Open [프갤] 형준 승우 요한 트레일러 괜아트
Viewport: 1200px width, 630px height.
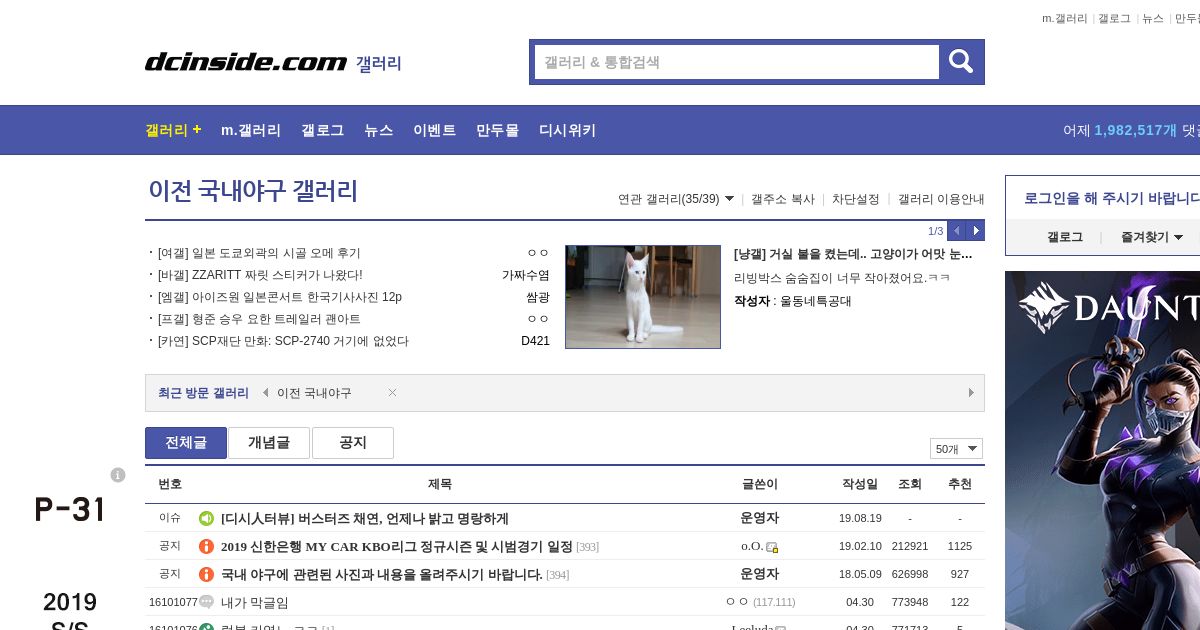click(x=259, y=319)
